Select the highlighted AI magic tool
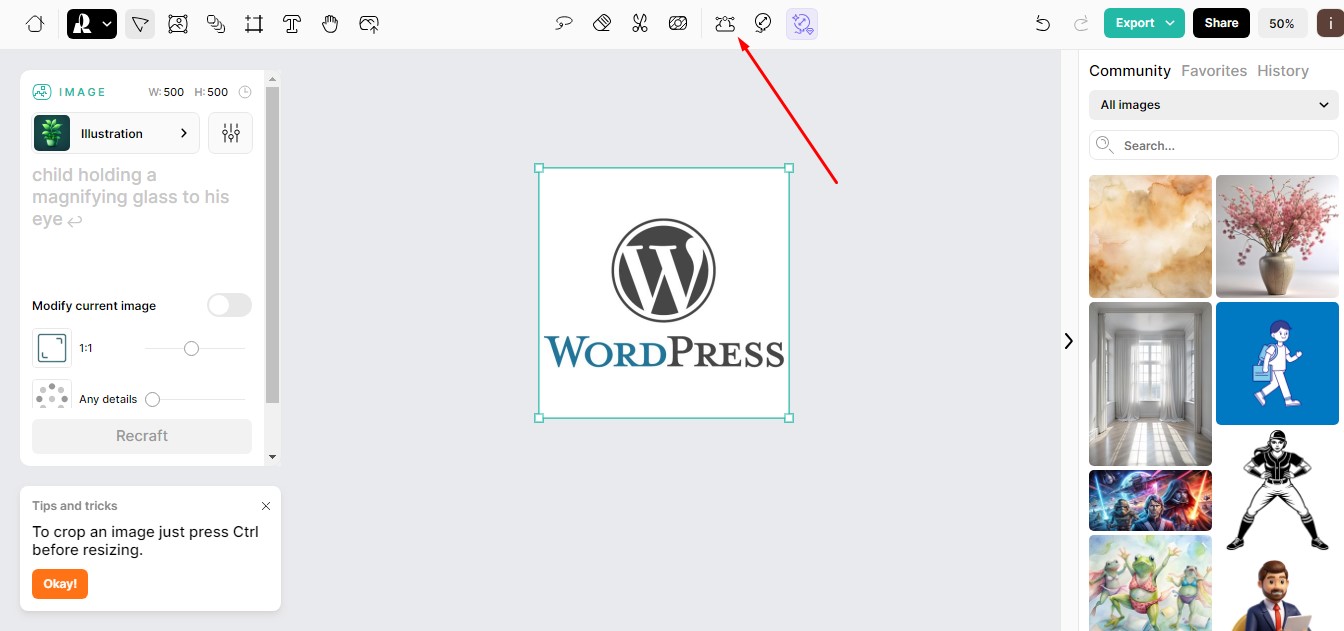The image size is (1344, 631). tap(801, 22)
